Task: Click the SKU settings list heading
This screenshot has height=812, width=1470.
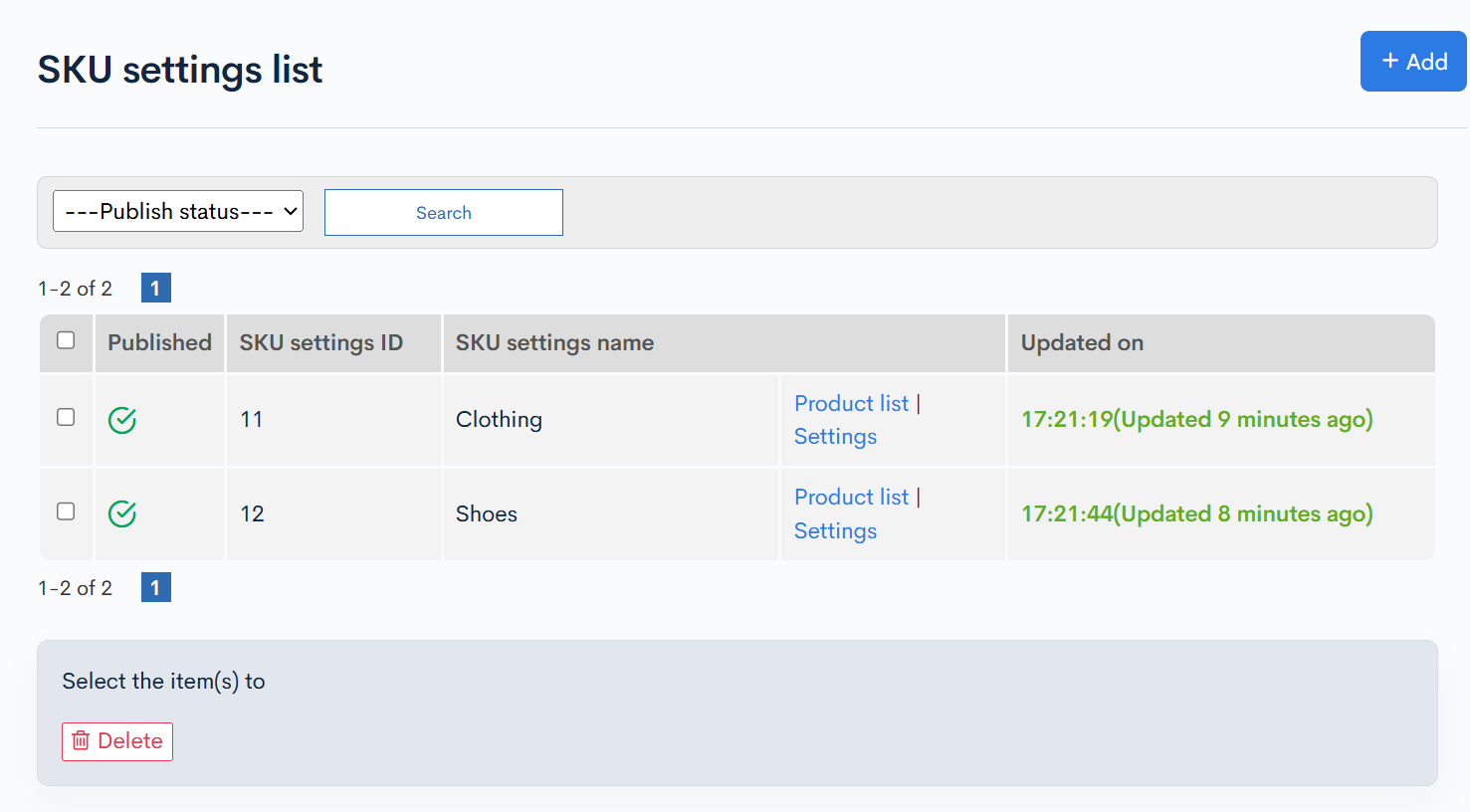Action: point(180,70)
